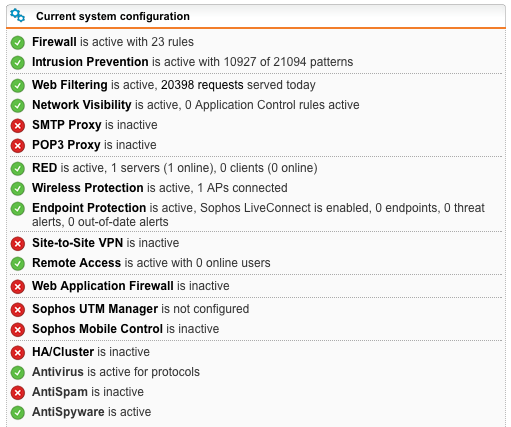Click the Current system configuration header
Screen dimensions: 511x427
pos(113,16)
